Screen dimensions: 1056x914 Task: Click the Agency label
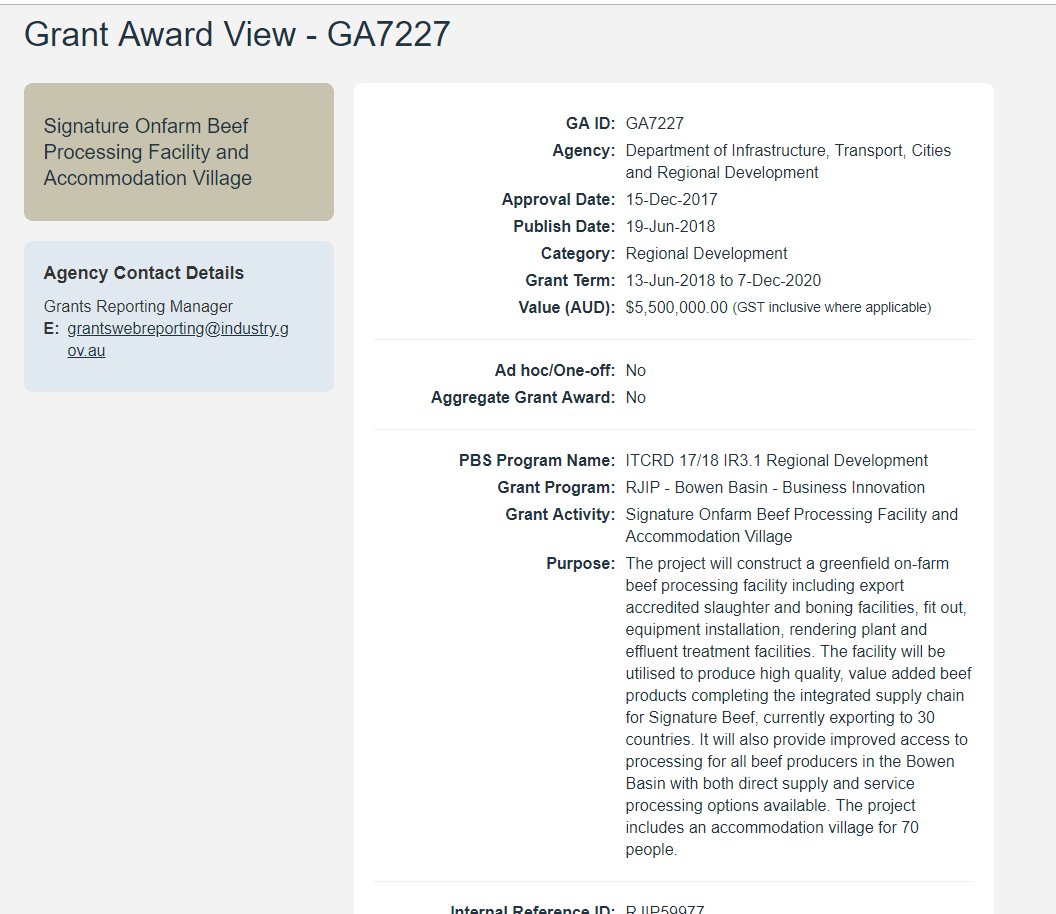coord(583,151)
